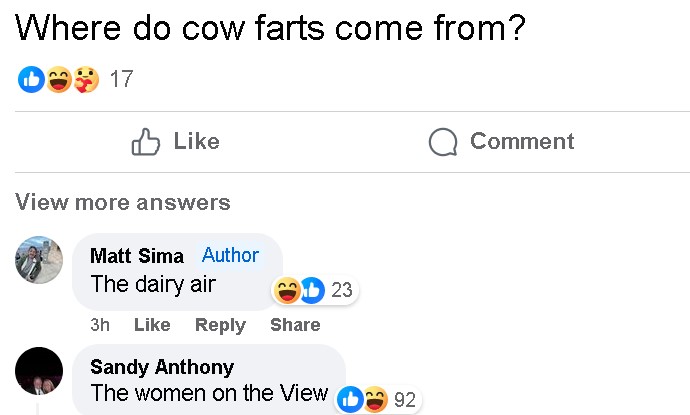This screenshot has height=415, width=690.
Task: Share Matt Sima's comment
Action: coord(295,325)
